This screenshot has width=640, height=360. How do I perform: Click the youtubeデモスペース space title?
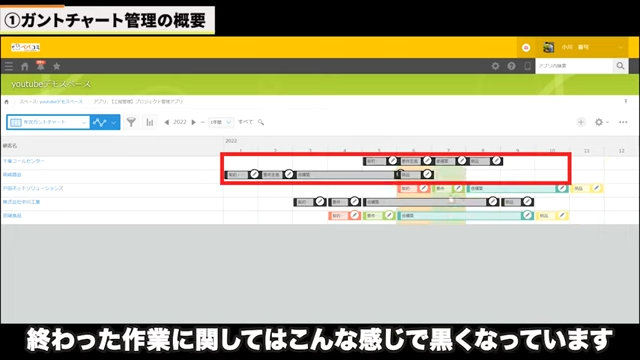pos(51,84)
